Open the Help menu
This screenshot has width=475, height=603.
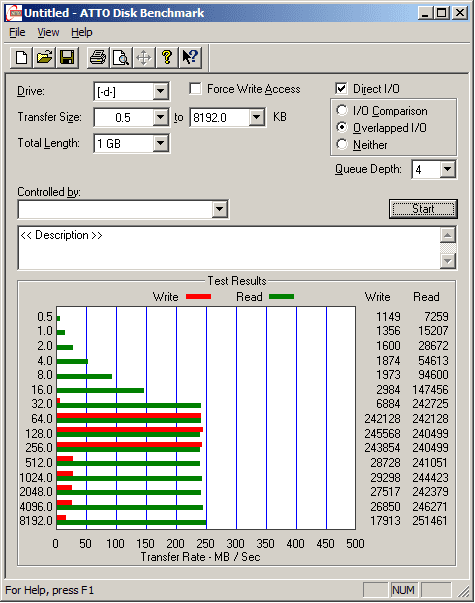(82, 32)
